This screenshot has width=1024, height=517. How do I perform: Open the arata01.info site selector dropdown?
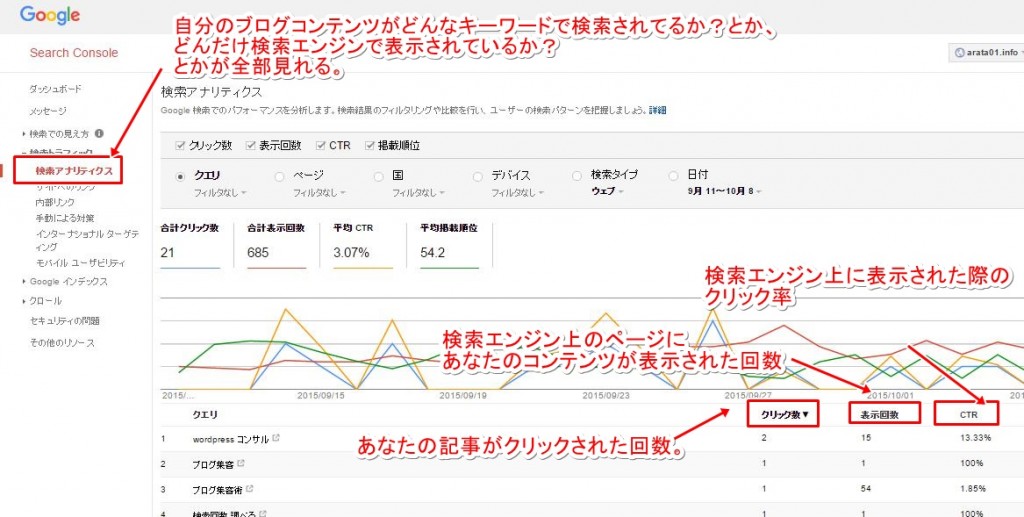click(986, 52)
